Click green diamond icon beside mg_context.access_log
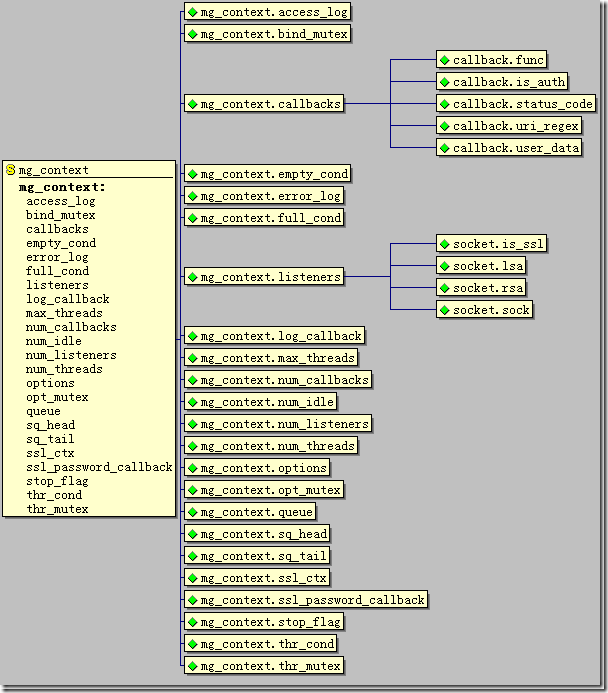 point(193,12)
